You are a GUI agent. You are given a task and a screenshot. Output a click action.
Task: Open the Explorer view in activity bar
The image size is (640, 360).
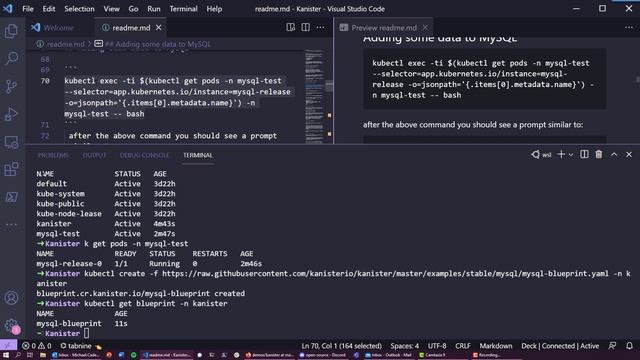coord(11,31)
